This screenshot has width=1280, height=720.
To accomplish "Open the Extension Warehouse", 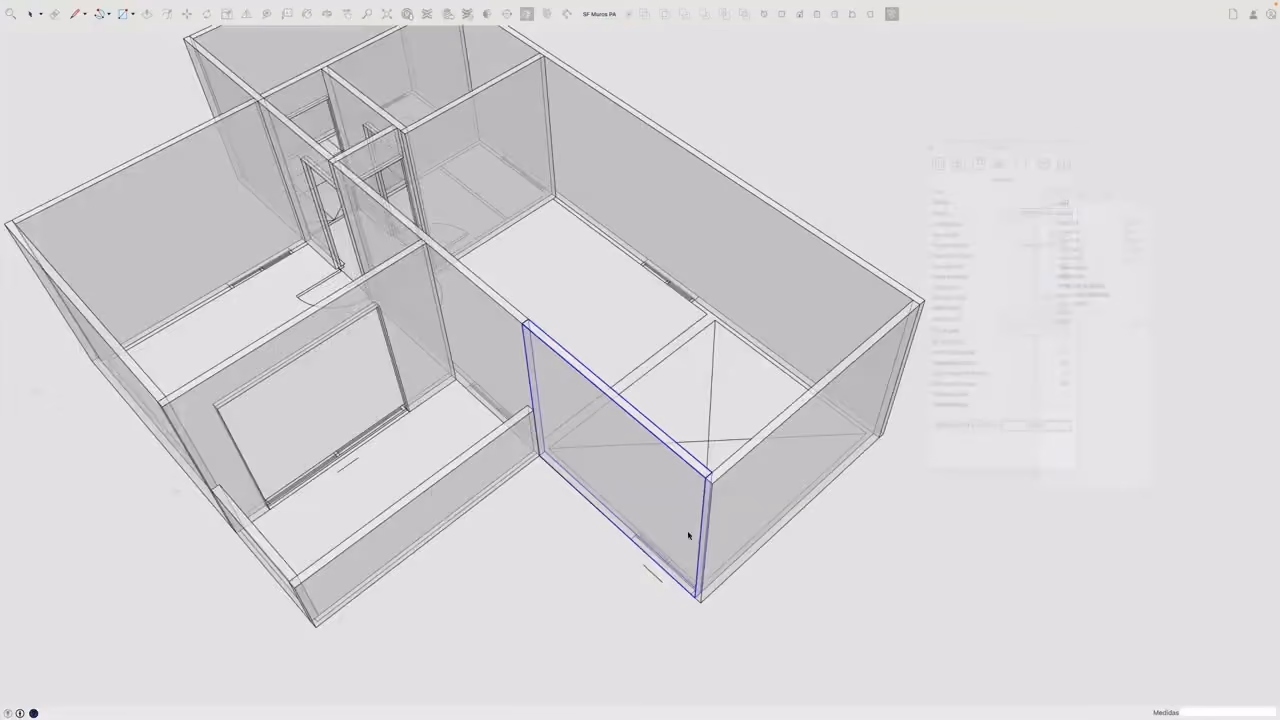I will tap(427, 14).
